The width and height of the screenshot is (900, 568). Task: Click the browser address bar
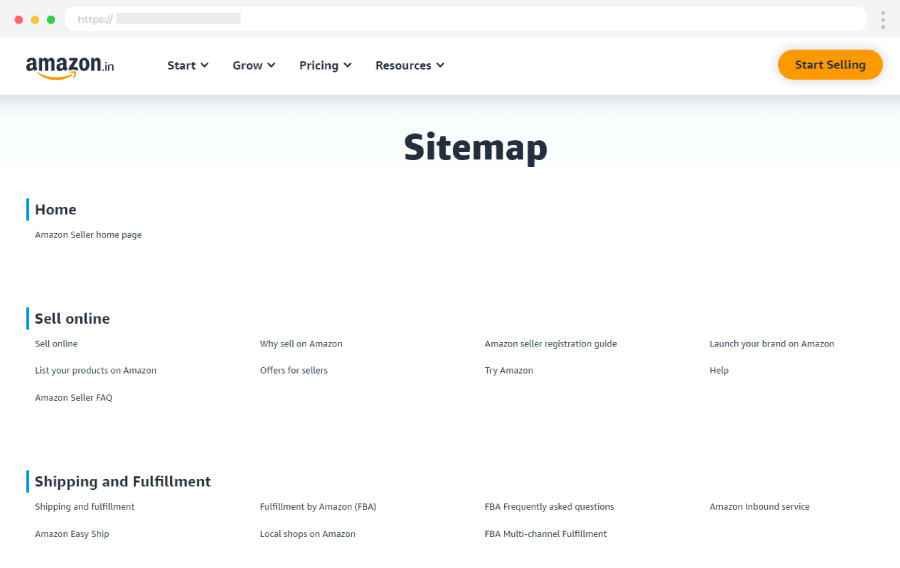[x=465, y=19]
